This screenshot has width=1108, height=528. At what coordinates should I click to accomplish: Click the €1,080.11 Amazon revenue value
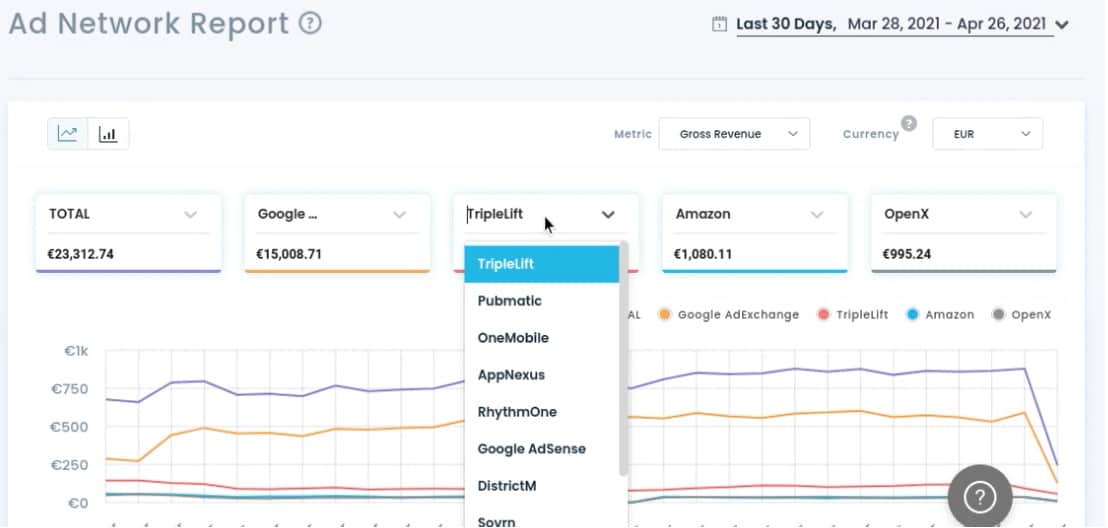[x=702, y=254]
